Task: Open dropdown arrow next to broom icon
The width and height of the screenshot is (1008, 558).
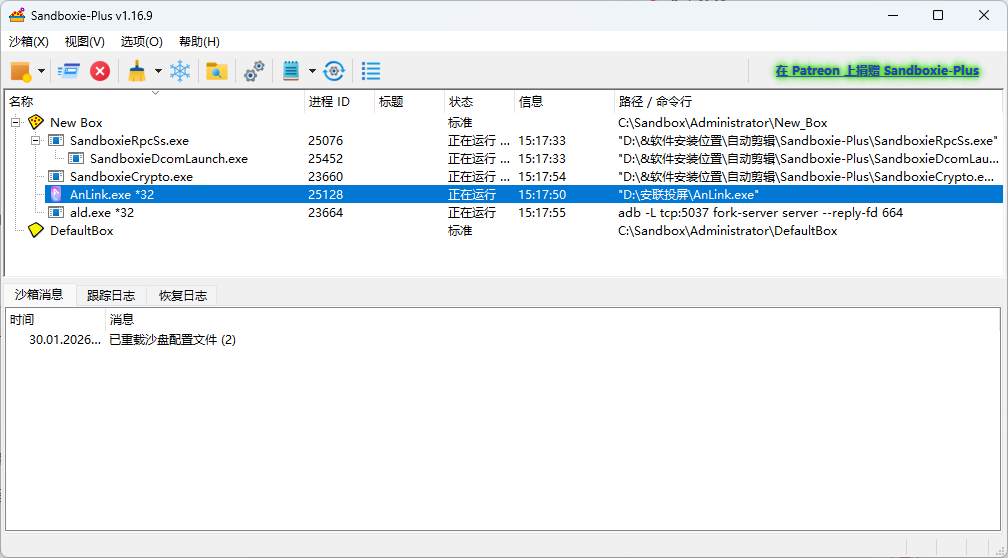Action: [x=158, y=72]
